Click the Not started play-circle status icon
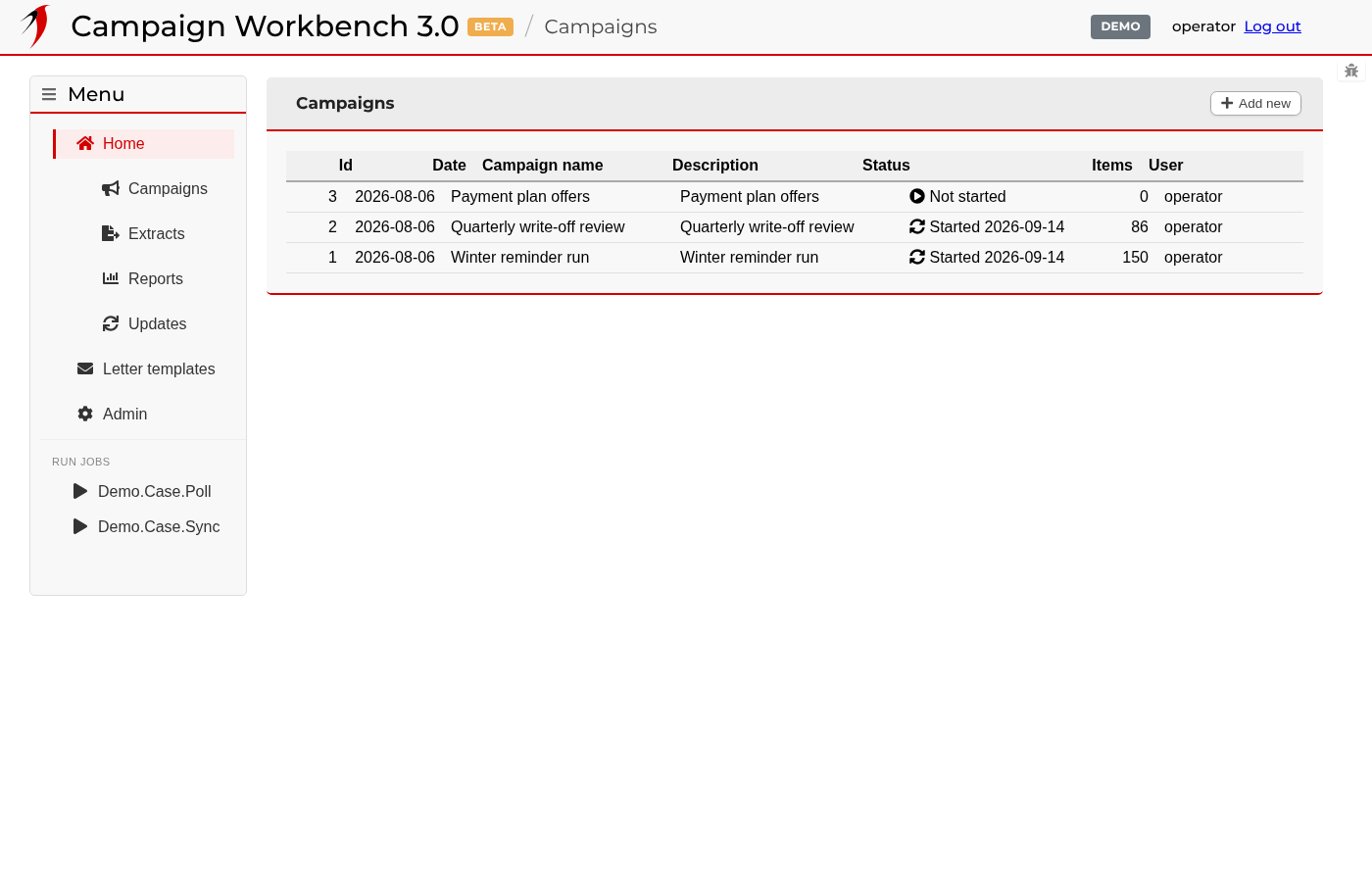1372x882 pixels. 917,196
